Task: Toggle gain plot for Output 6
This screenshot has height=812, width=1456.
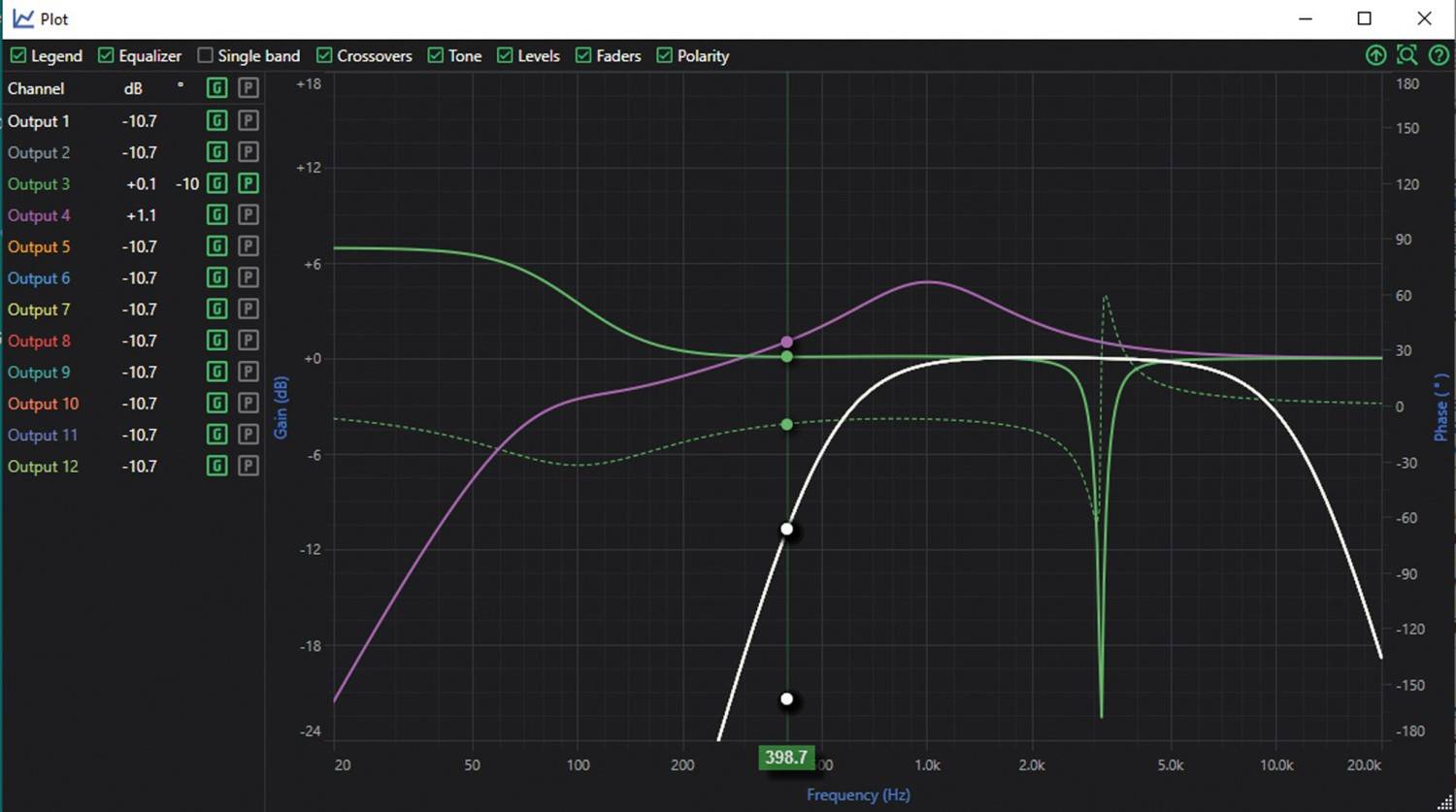Action: [217, 277]
